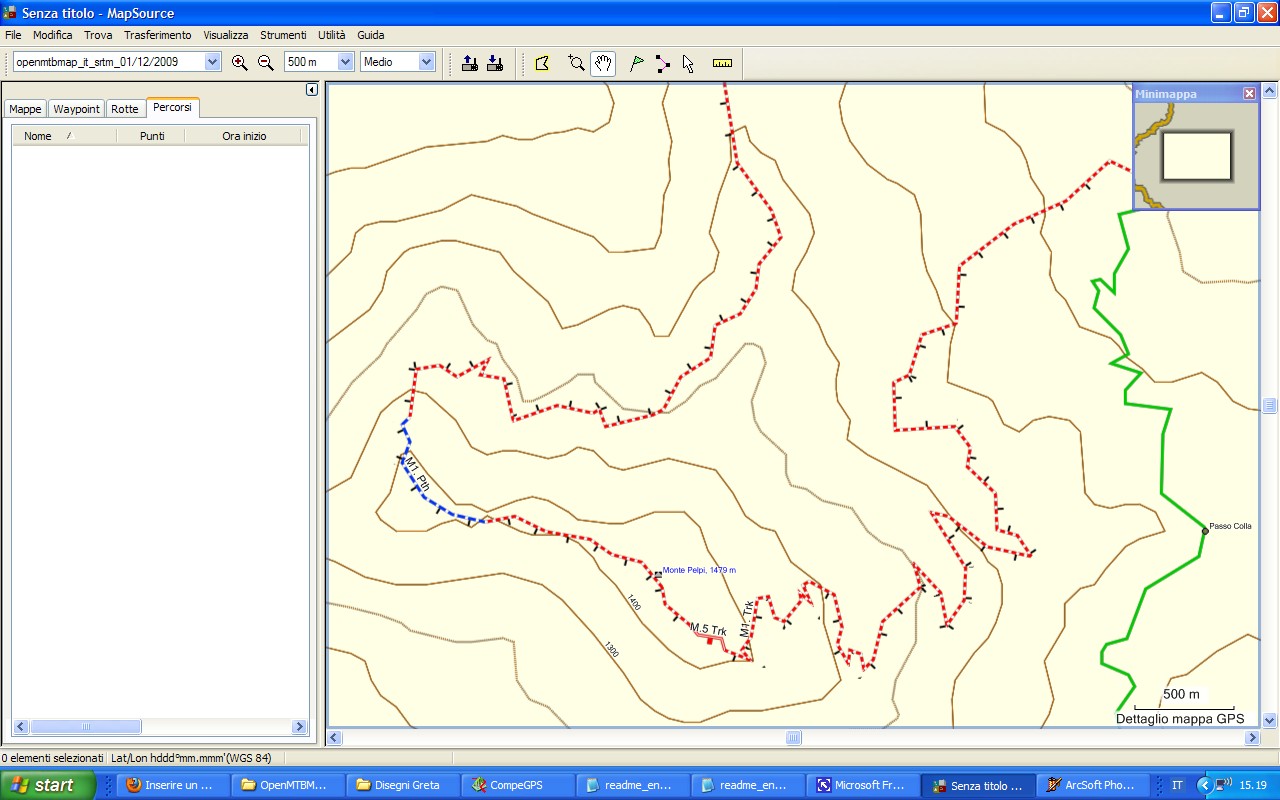The image size is (1280, 800).
Task: Switch to the OpenMTBM taskbar item
Action: (x=289, y=785)
